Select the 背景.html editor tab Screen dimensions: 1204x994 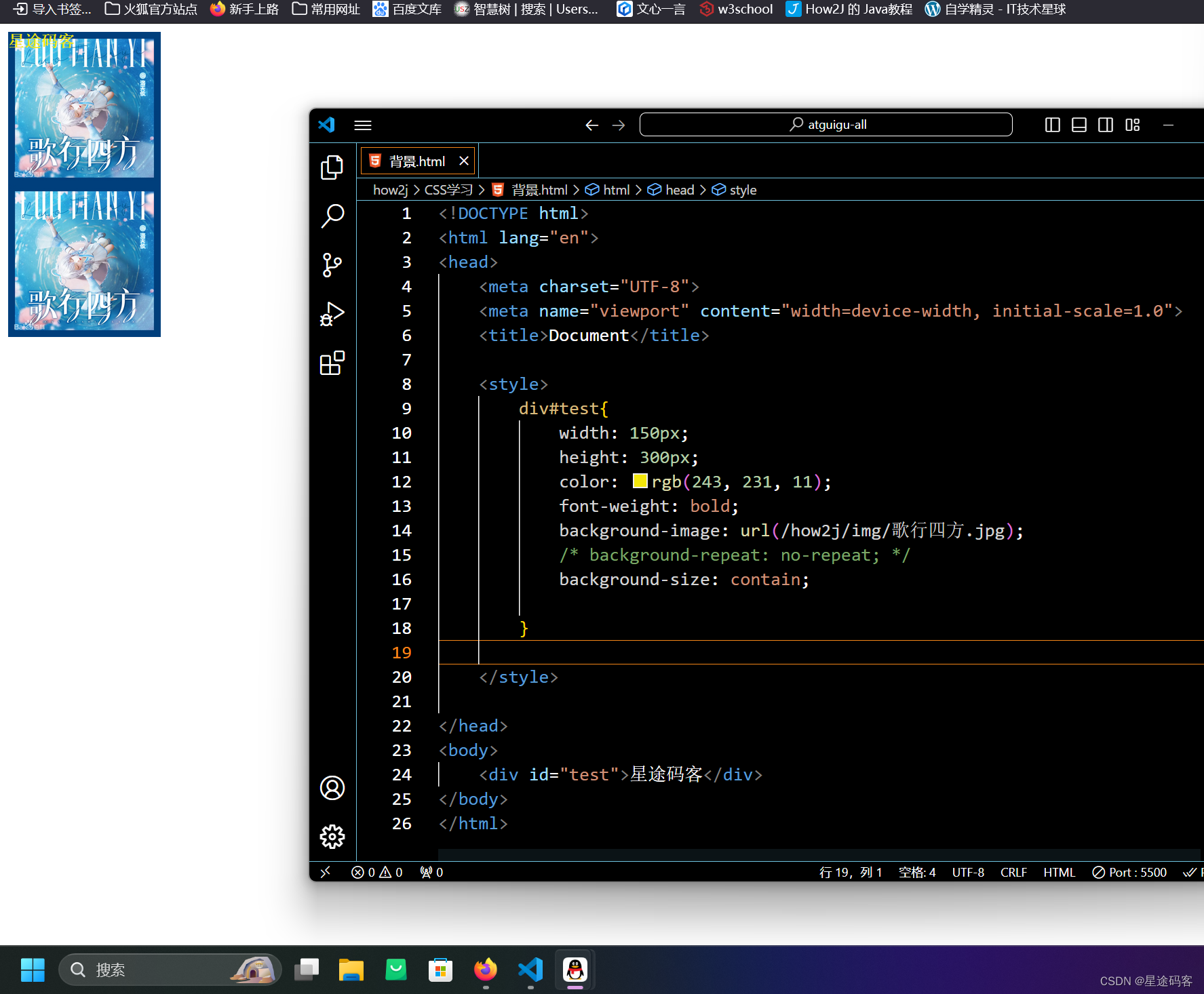click(417, 161)
